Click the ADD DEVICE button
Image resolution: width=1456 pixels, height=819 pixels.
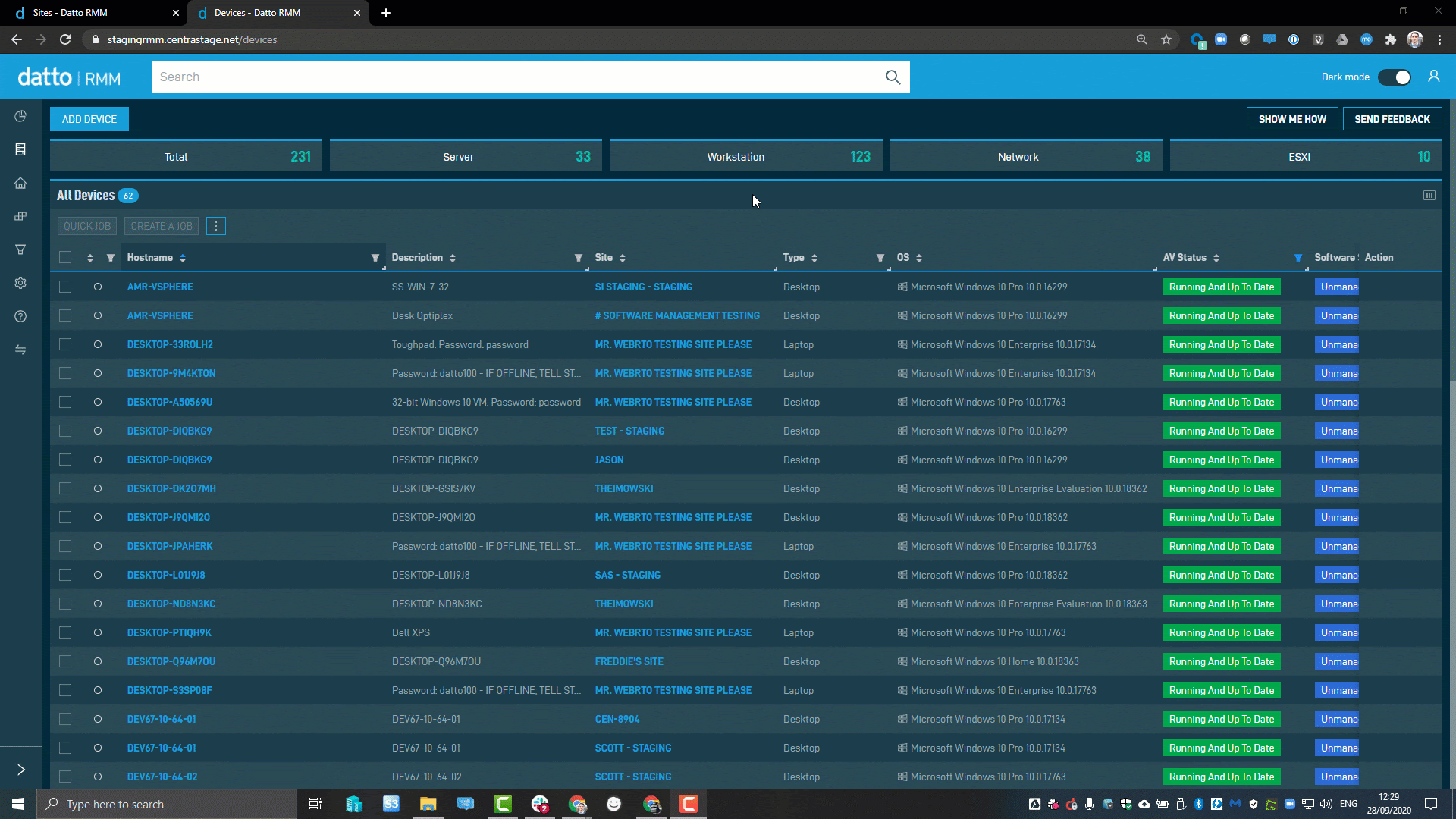[89, 119]
